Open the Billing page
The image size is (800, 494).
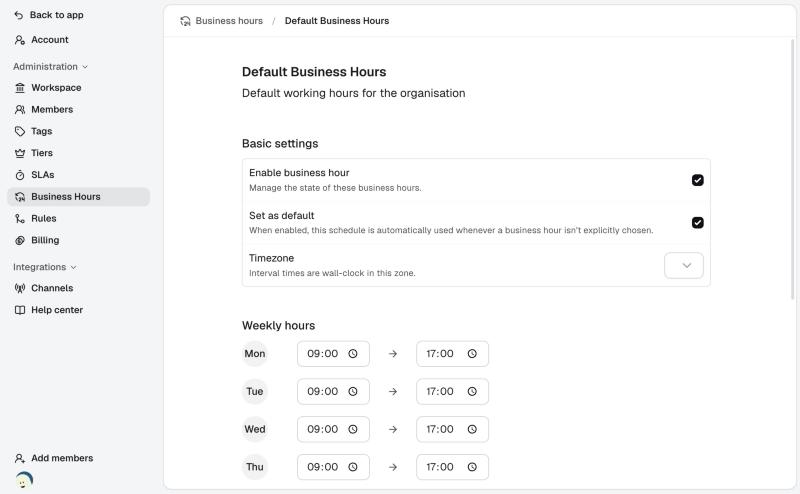(79, 240)
